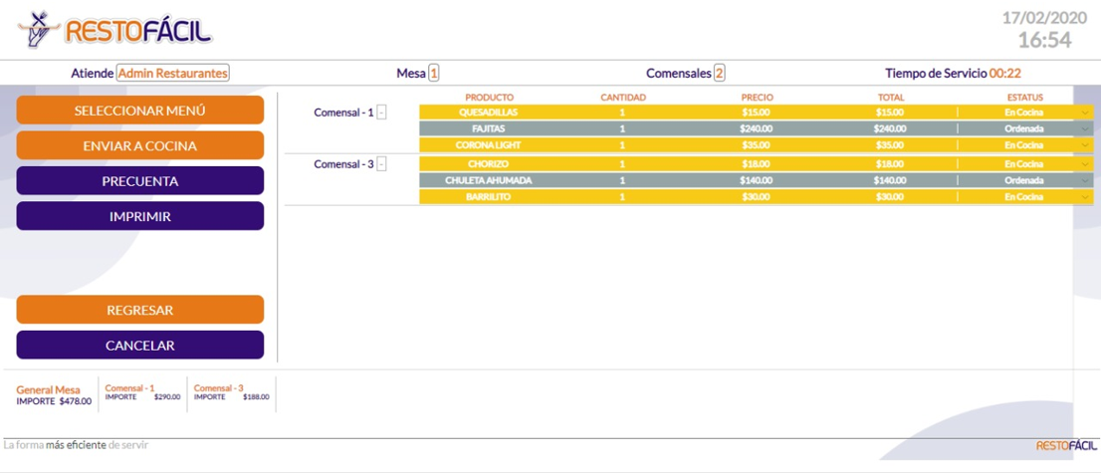Image resolution: width=1103 pixels, height=473 pixels.
Task: Click the Precuenta button
Action: [x=140, y=181]
